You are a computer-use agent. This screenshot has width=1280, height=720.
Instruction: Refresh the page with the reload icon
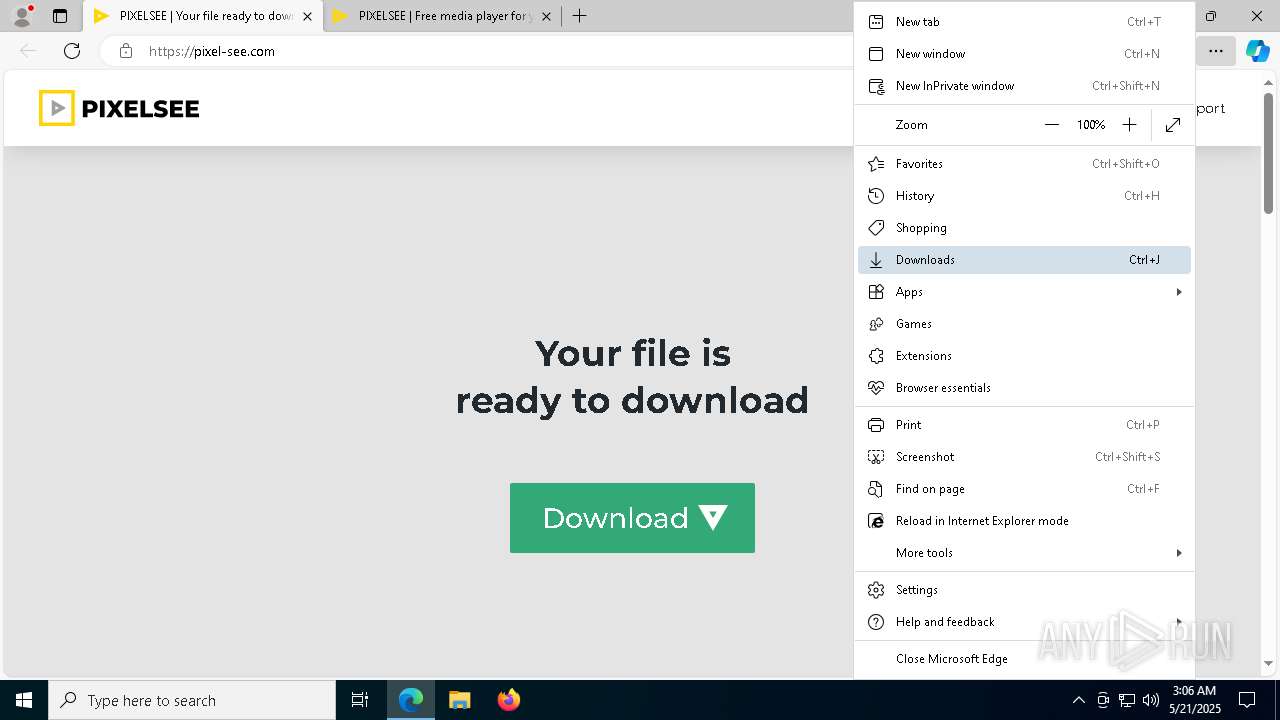(72, 51)
